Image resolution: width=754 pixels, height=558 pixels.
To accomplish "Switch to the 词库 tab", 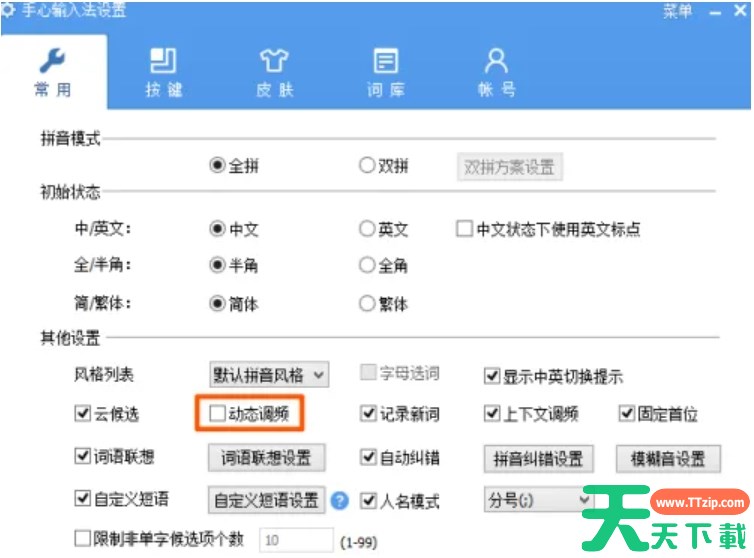I will pos(386,72).
